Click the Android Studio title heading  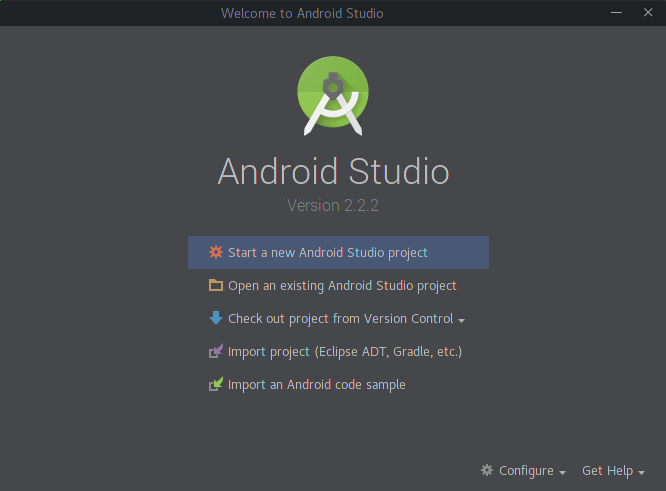click(x=333, y=171)
